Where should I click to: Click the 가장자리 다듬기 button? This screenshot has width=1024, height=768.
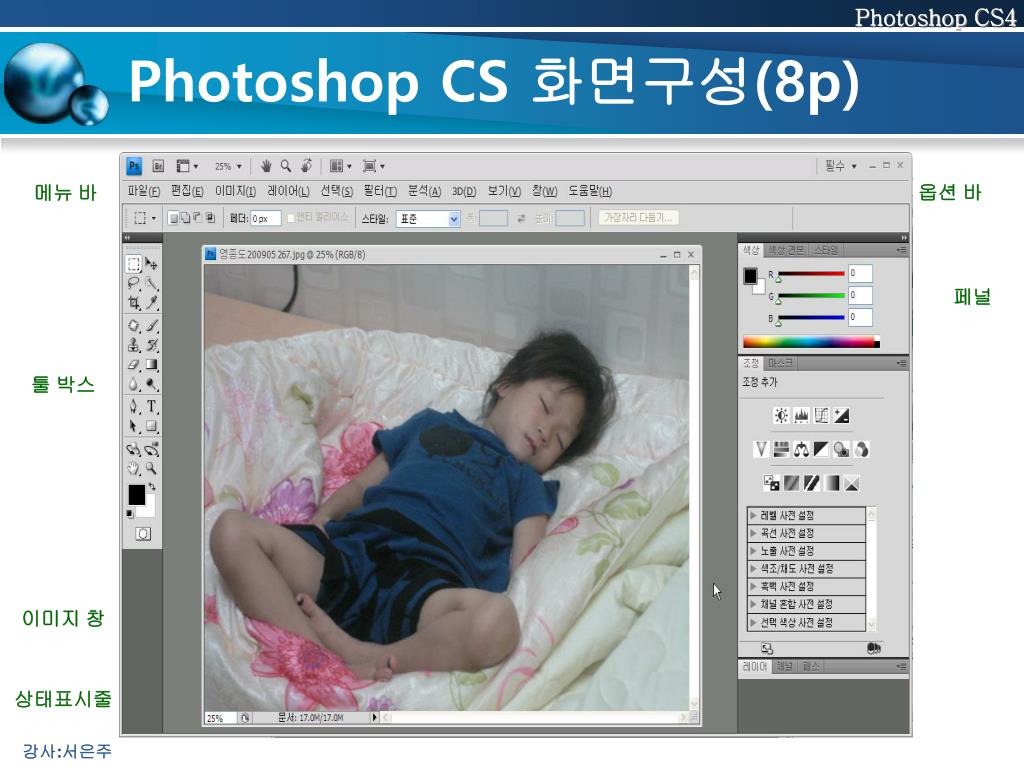tap(639, 217)
